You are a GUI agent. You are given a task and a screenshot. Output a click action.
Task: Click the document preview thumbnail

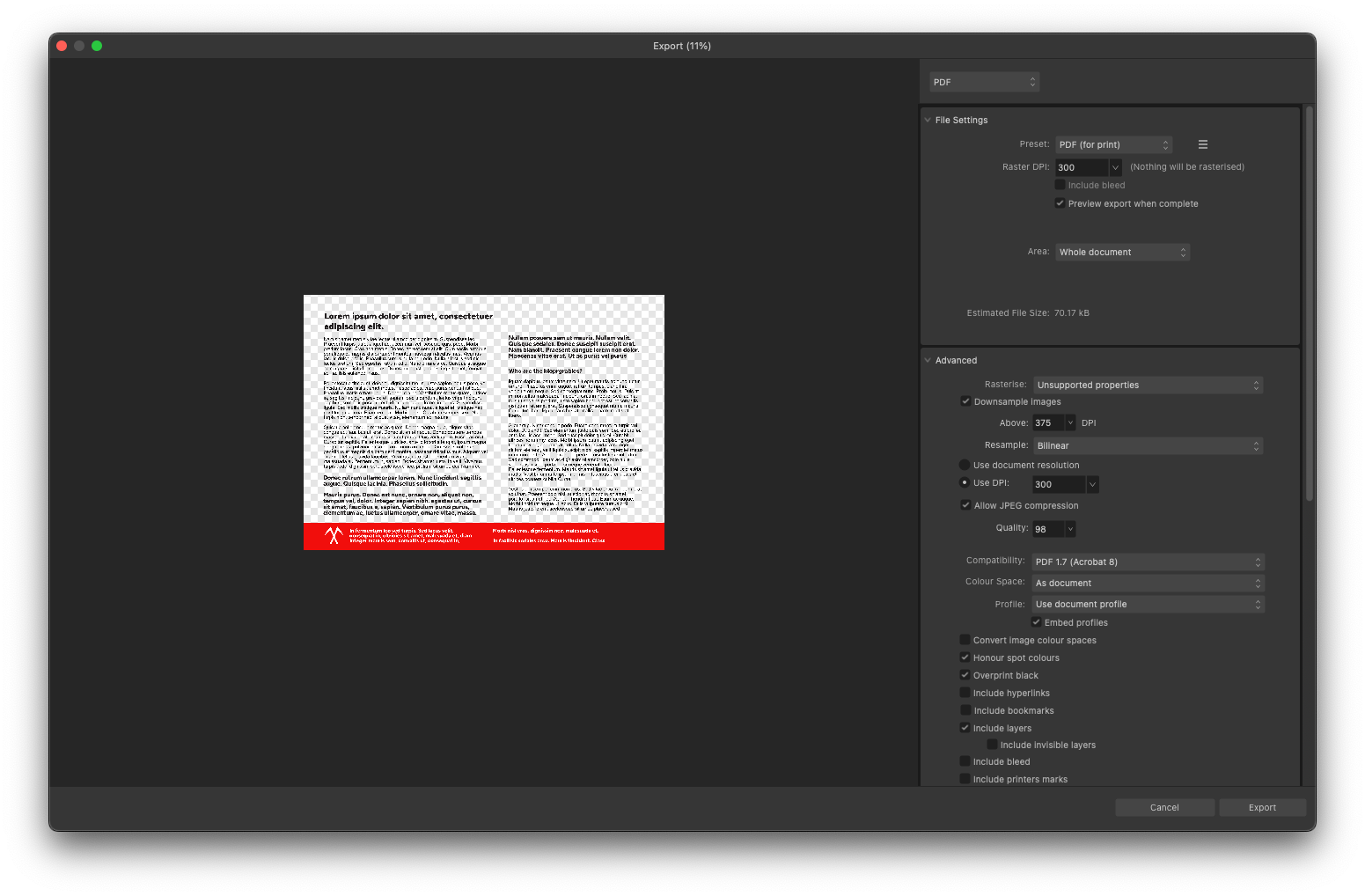tap(484, 422)
